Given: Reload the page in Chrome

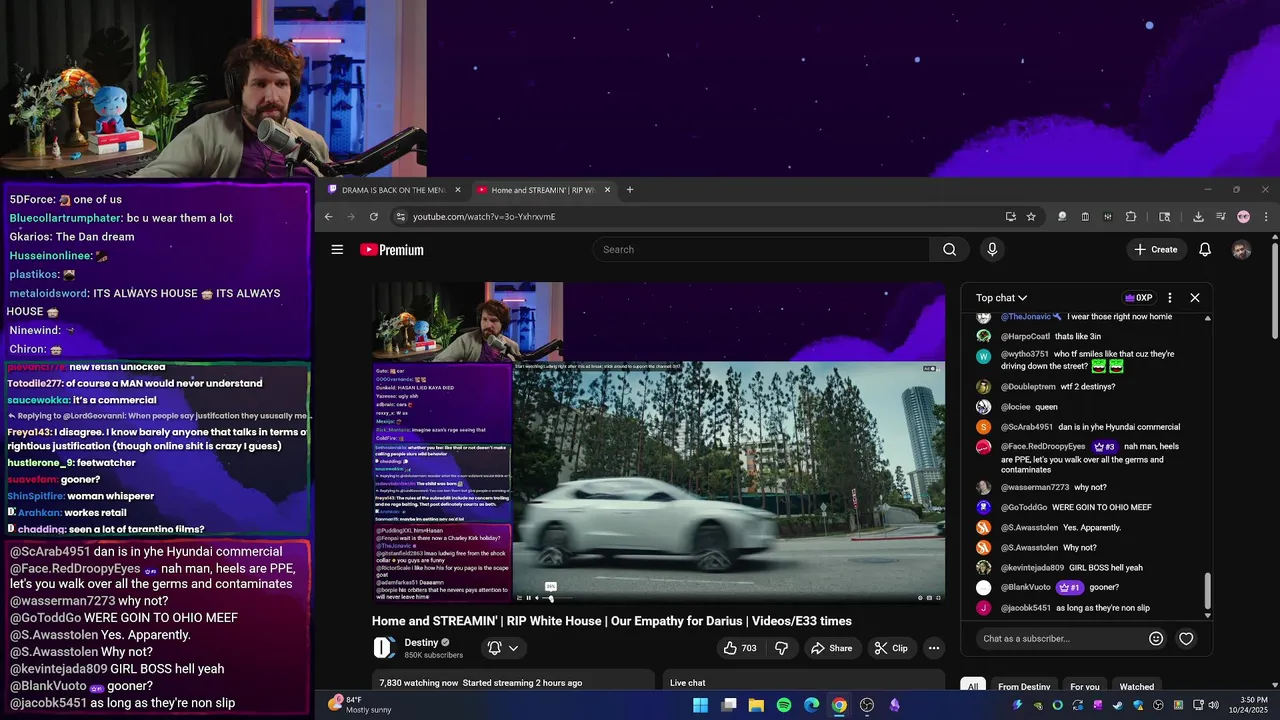Looking at the screenshot, I should (x=374, y=216).
